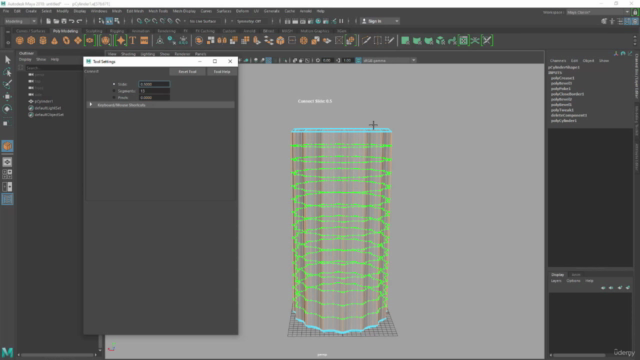Click the New Scene icon
The height and width of the screenshot is (360, 640).
pos(48,21)
